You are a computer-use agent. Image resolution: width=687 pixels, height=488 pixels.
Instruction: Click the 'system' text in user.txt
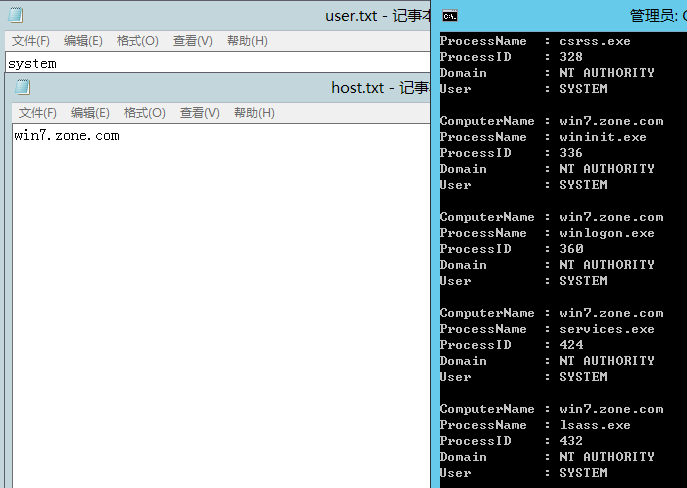(x=32, y=63)
